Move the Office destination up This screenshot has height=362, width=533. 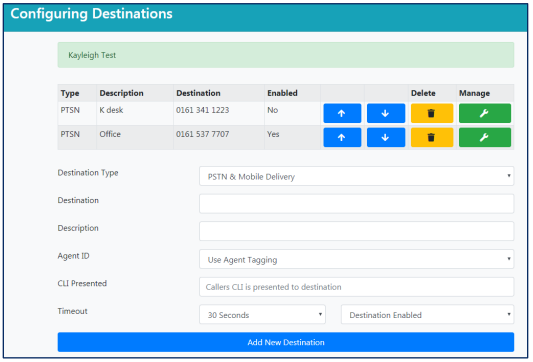click(x=342, y=137)
